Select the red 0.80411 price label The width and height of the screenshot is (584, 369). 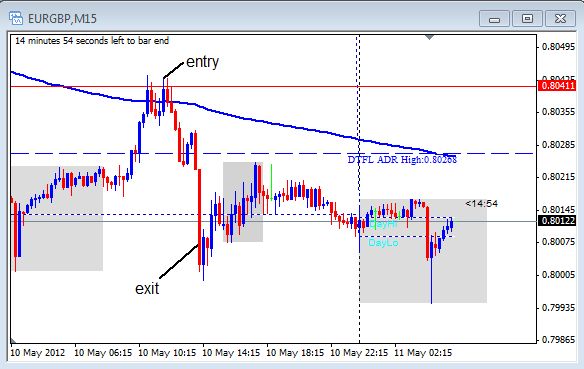click(557, 86)
